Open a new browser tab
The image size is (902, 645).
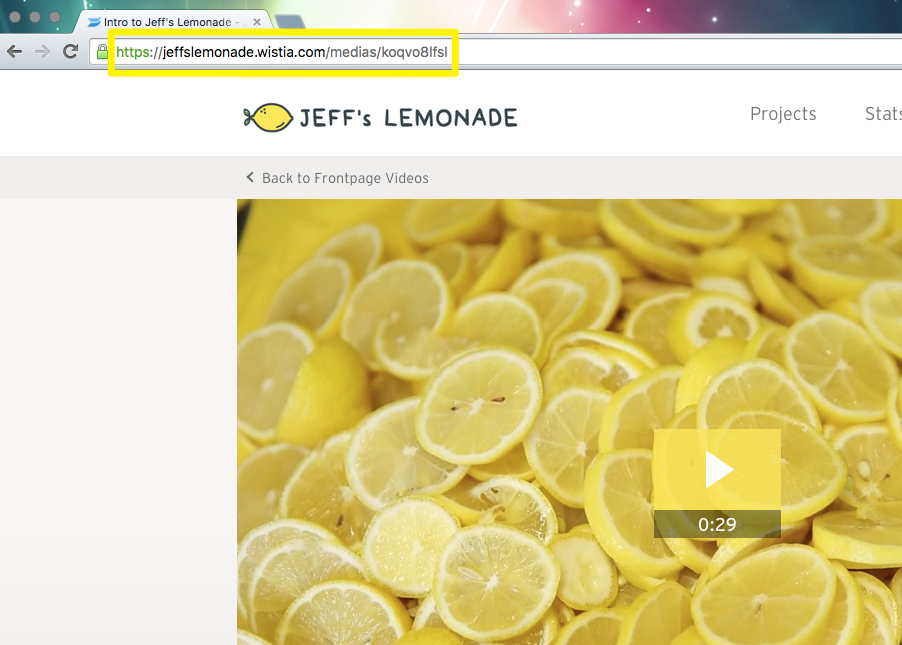click(291, 22)
